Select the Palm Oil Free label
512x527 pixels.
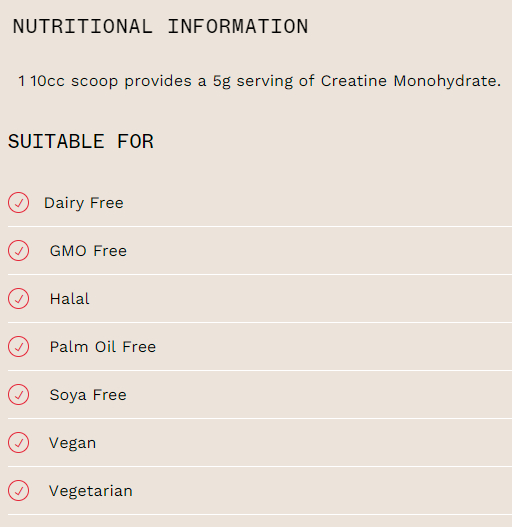click(x=103, y=347)
